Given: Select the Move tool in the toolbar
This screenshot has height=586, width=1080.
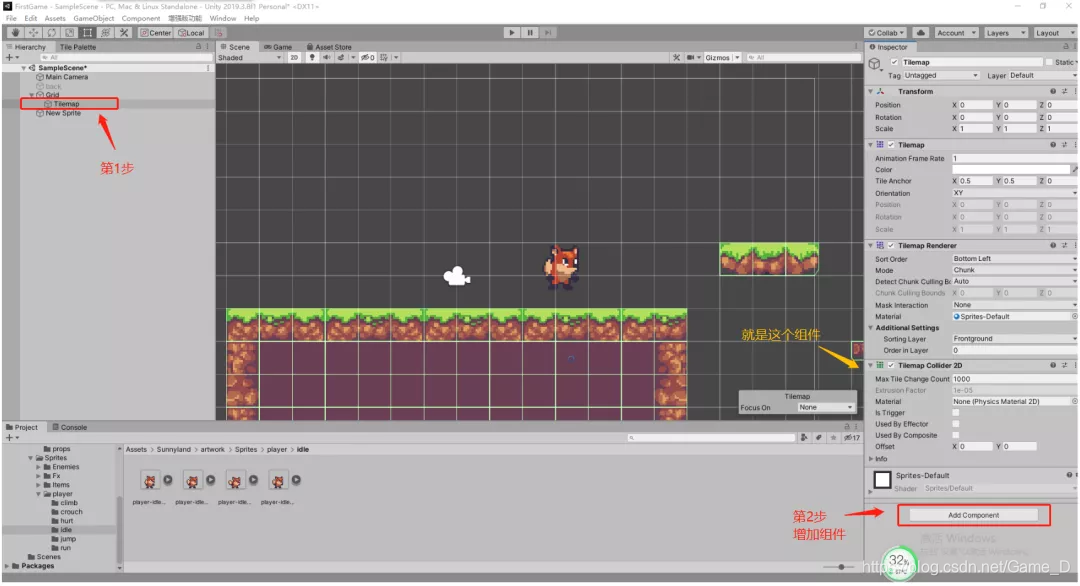Looking at the screenshot, I should point(33,32).
